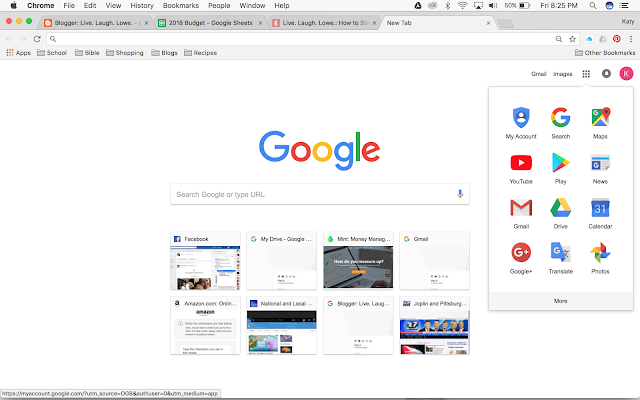Open Chrome's three-dot menu

click(631, 39)
